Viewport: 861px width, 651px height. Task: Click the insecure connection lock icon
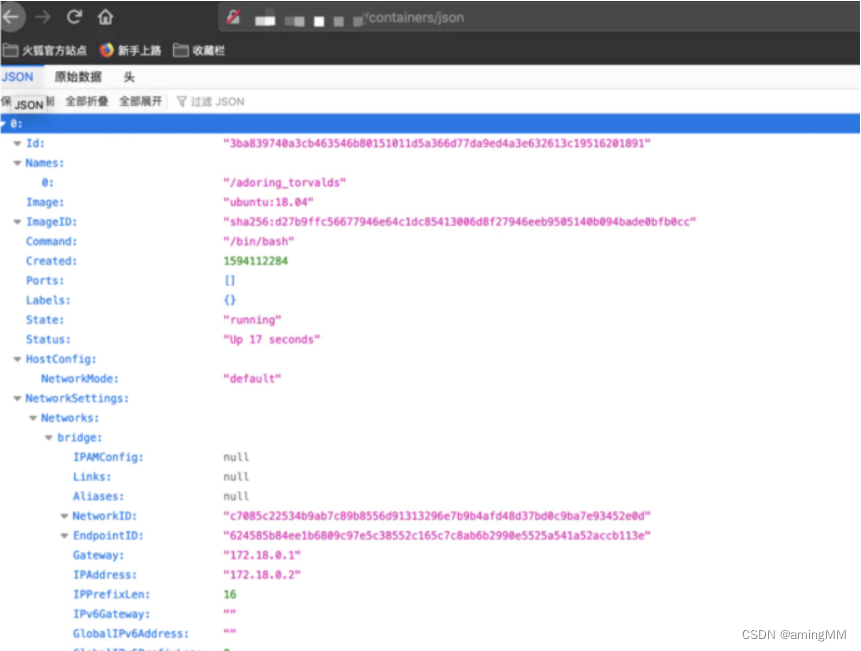point(234,17)
